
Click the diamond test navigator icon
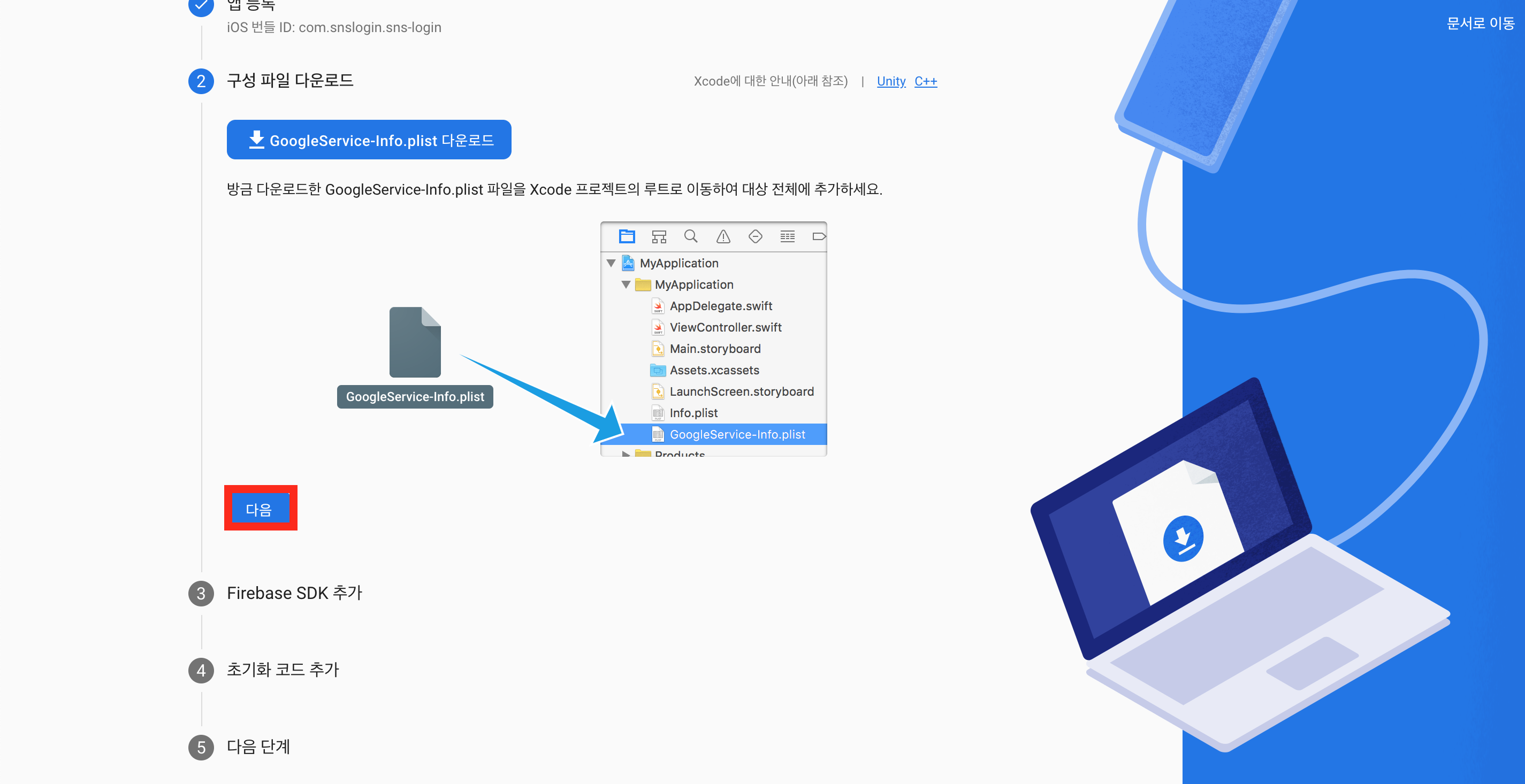[x=755, y=237]
